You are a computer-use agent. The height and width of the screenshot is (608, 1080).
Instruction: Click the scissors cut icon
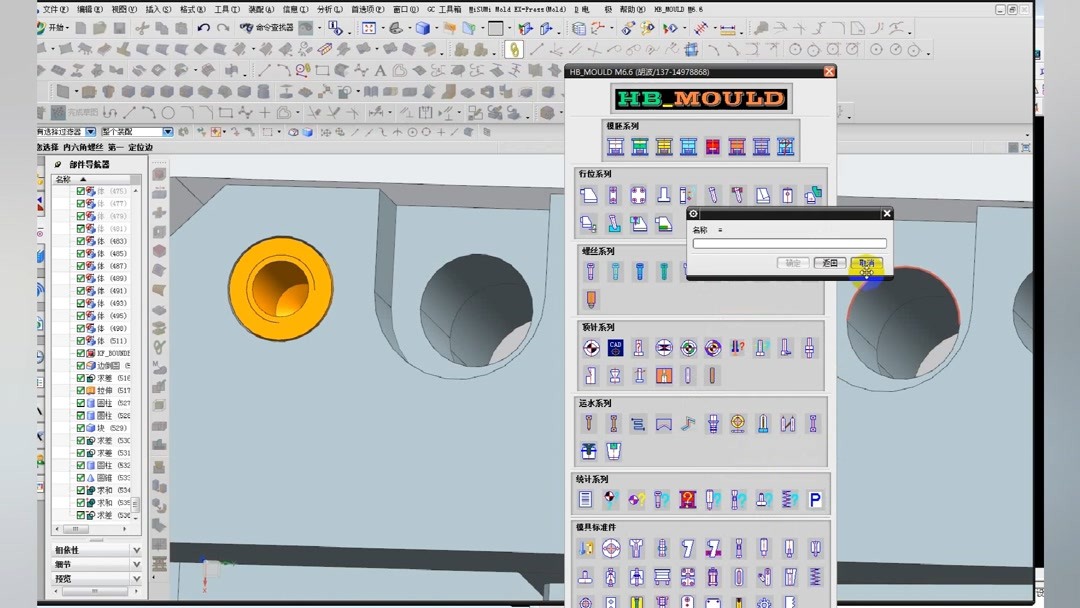click(x=140, y=28)
